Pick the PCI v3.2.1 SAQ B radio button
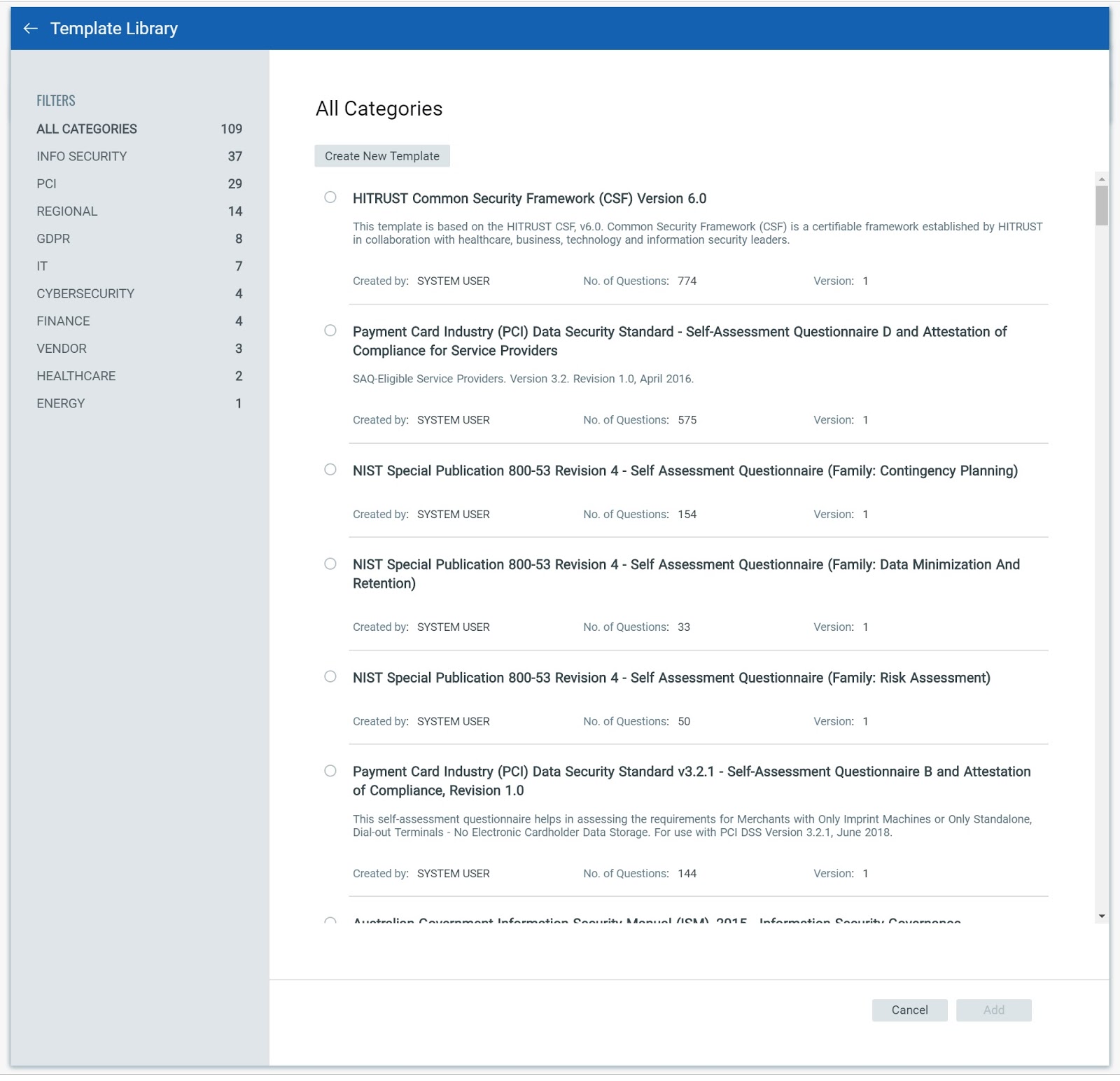 tap(330, 771)
